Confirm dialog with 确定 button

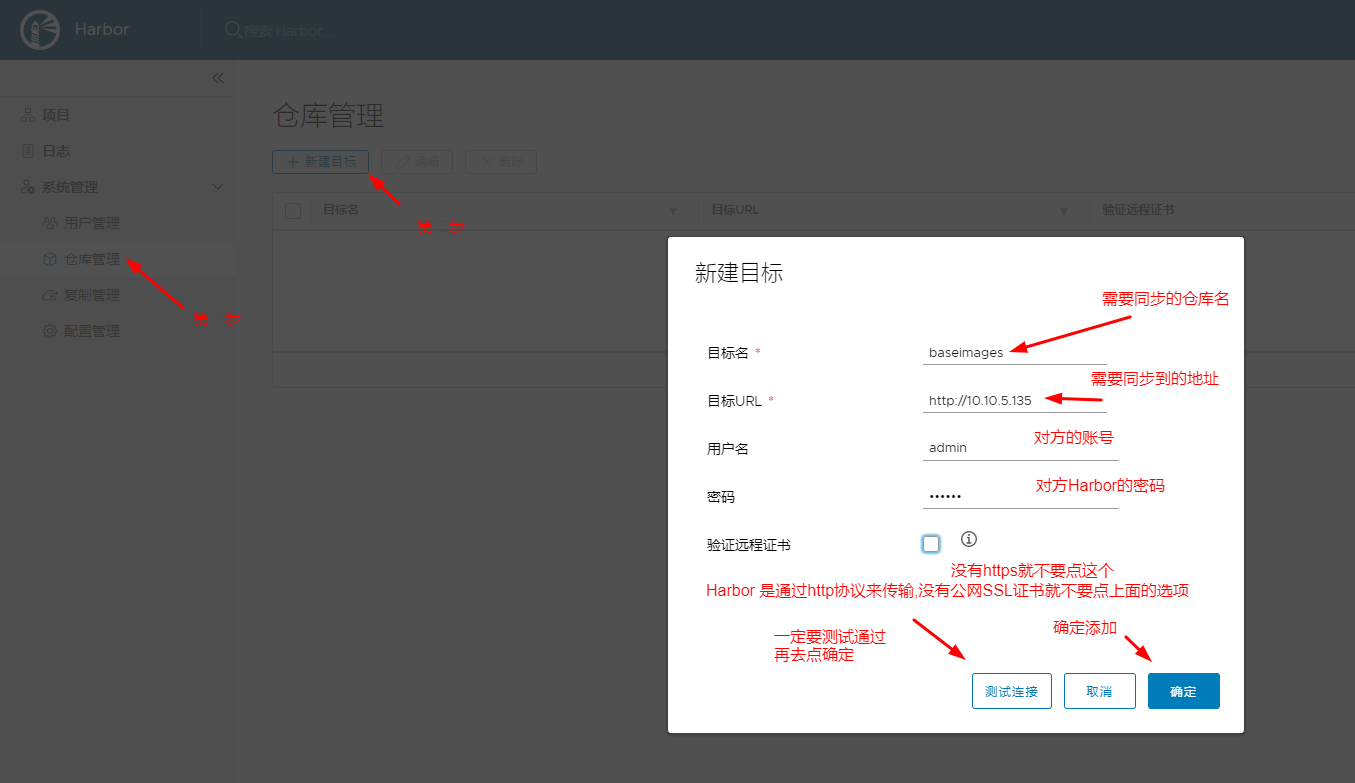pyautogui.click(x=1183, y=691)
